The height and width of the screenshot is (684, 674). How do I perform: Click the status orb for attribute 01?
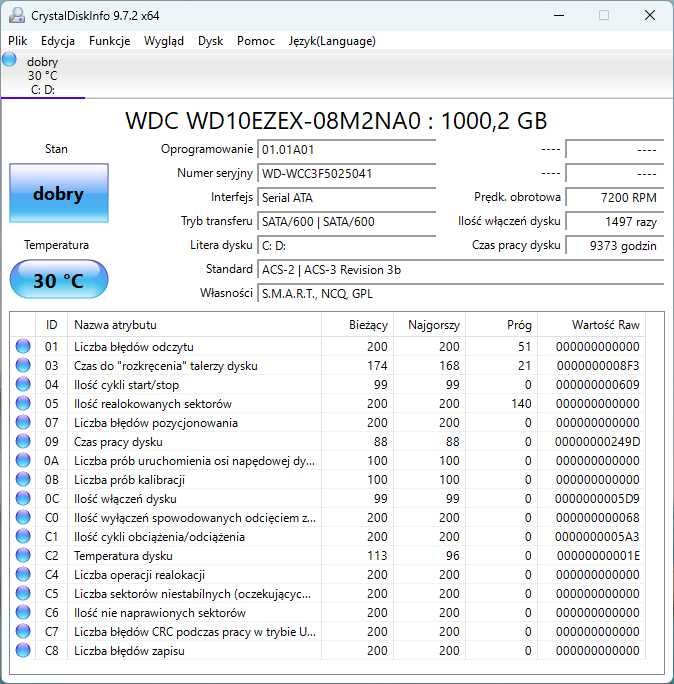click(23, 346)
